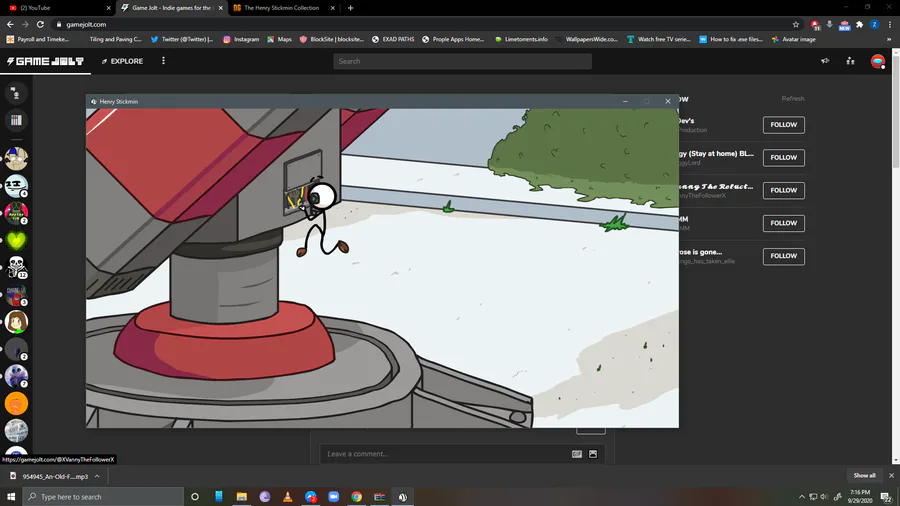Follow XVannyTheFollowerX user

pyautogui.click(x=783, y=190)
